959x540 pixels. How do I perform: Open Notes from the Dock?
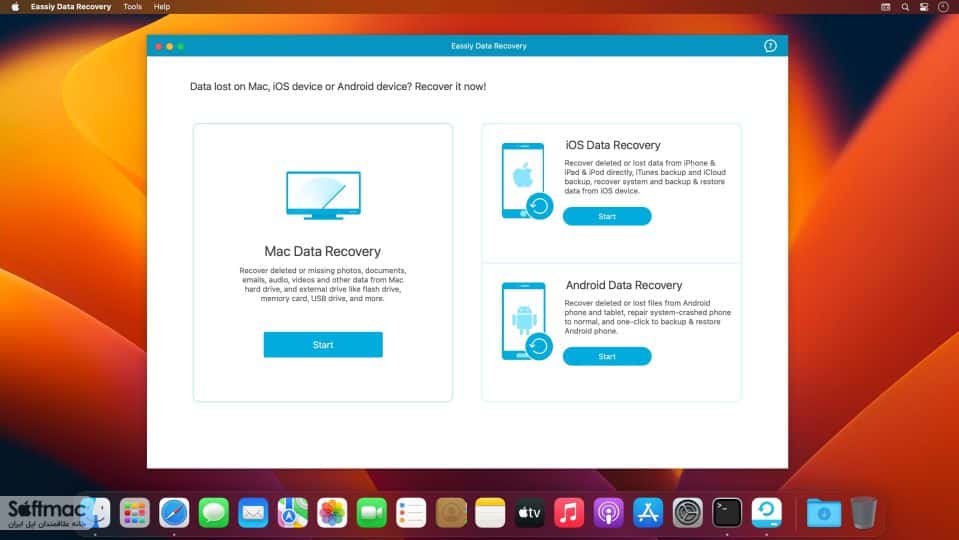point(490,512)
